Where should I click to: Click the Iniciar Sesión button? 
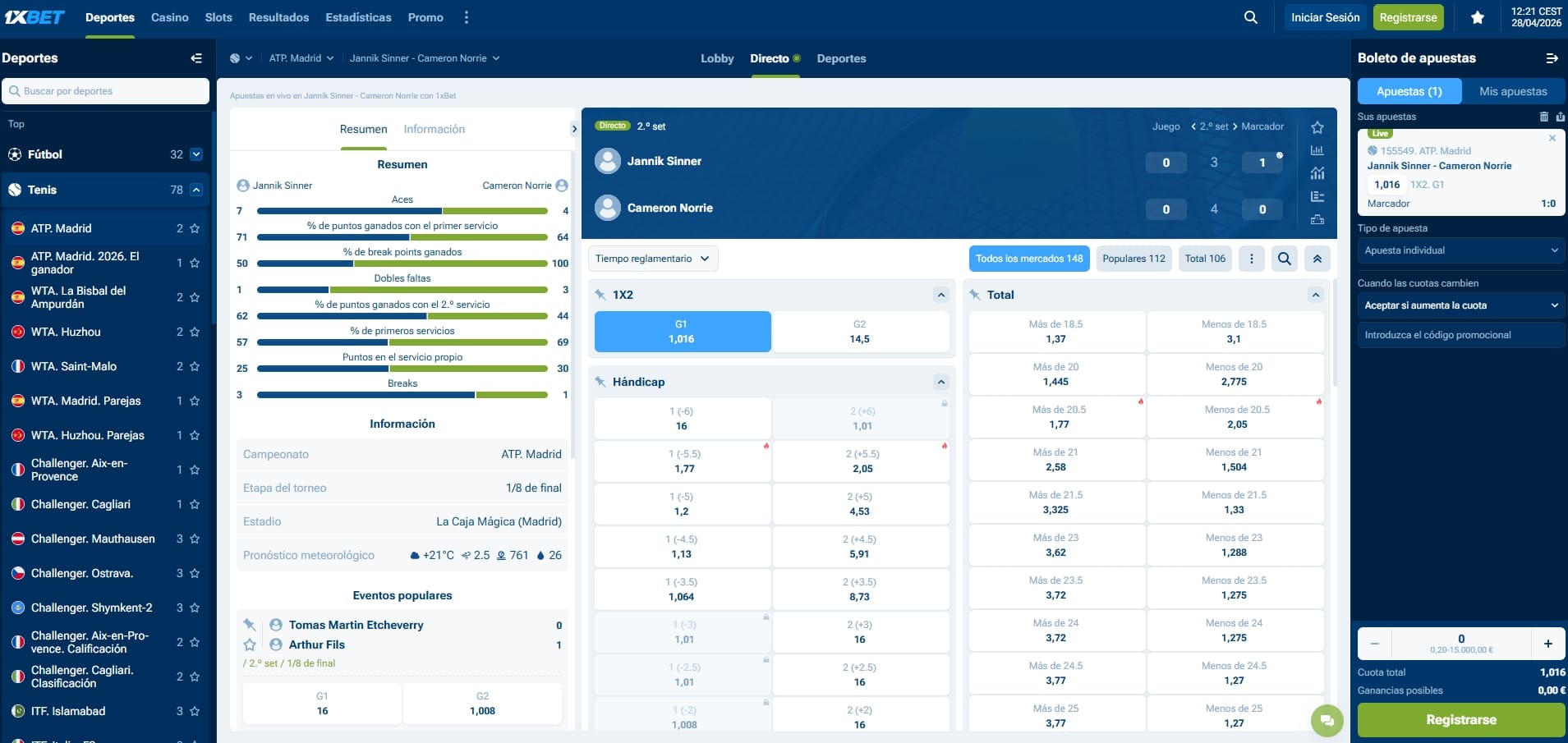click(1325, 17)
